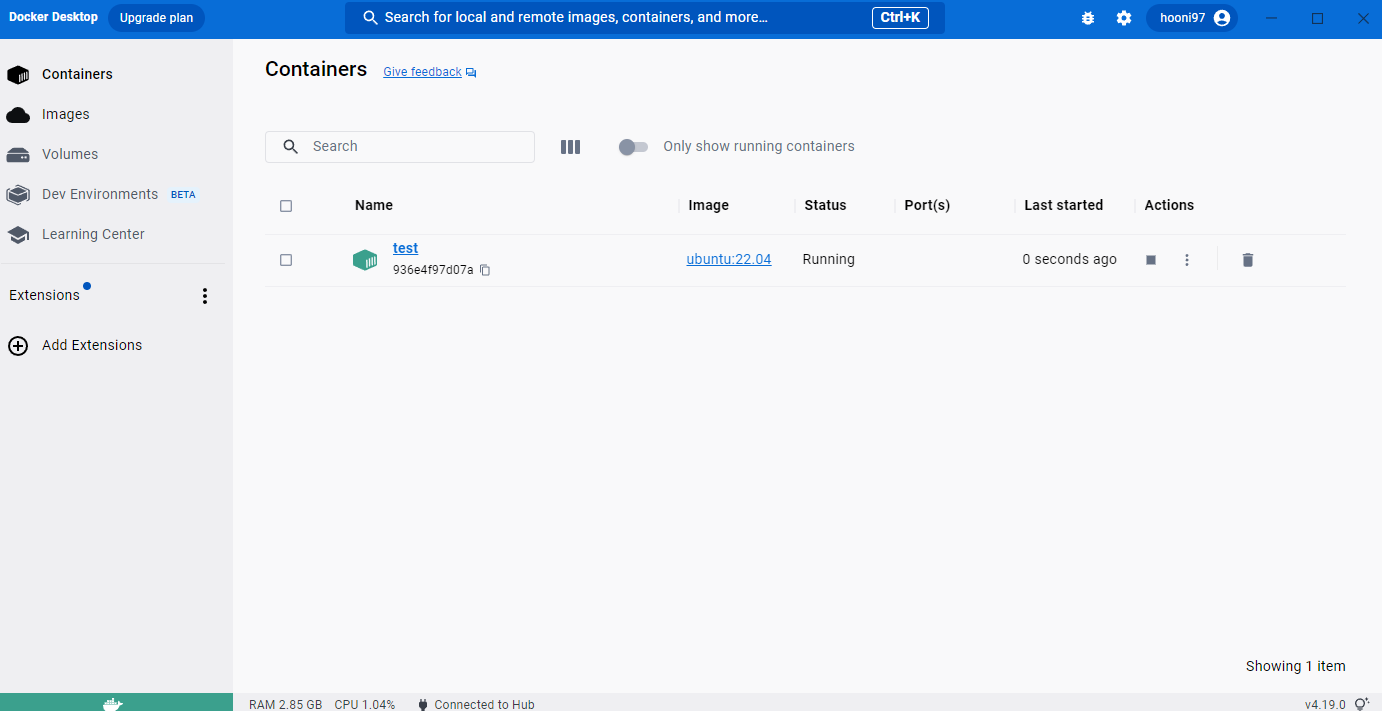
Task: Click the Add Extensions plus icon
Action: tap(18, 346)
